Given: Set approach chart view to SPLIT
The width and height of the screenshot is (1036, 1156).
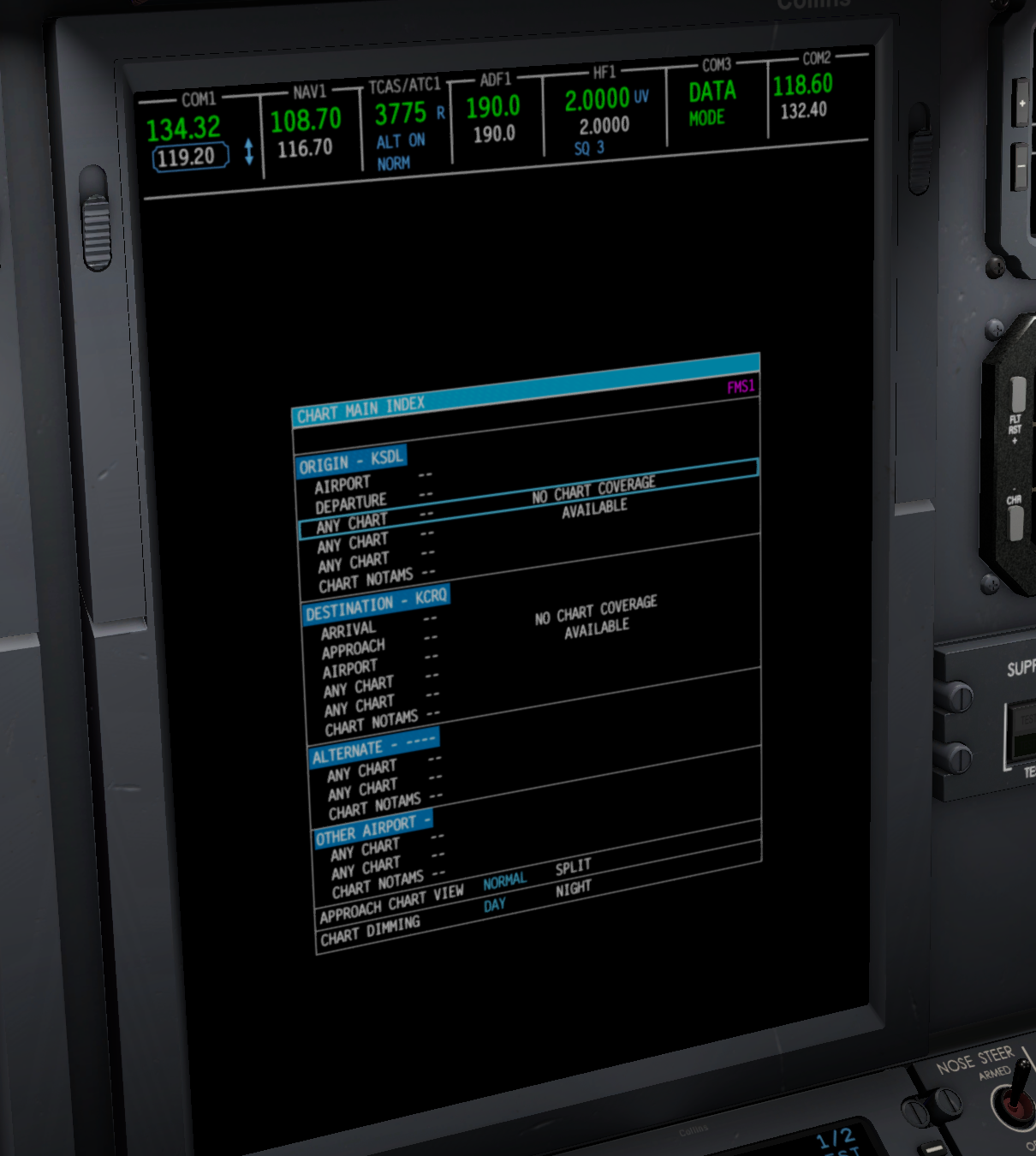Looking at the screenshot, I should [x=573, y=868].
